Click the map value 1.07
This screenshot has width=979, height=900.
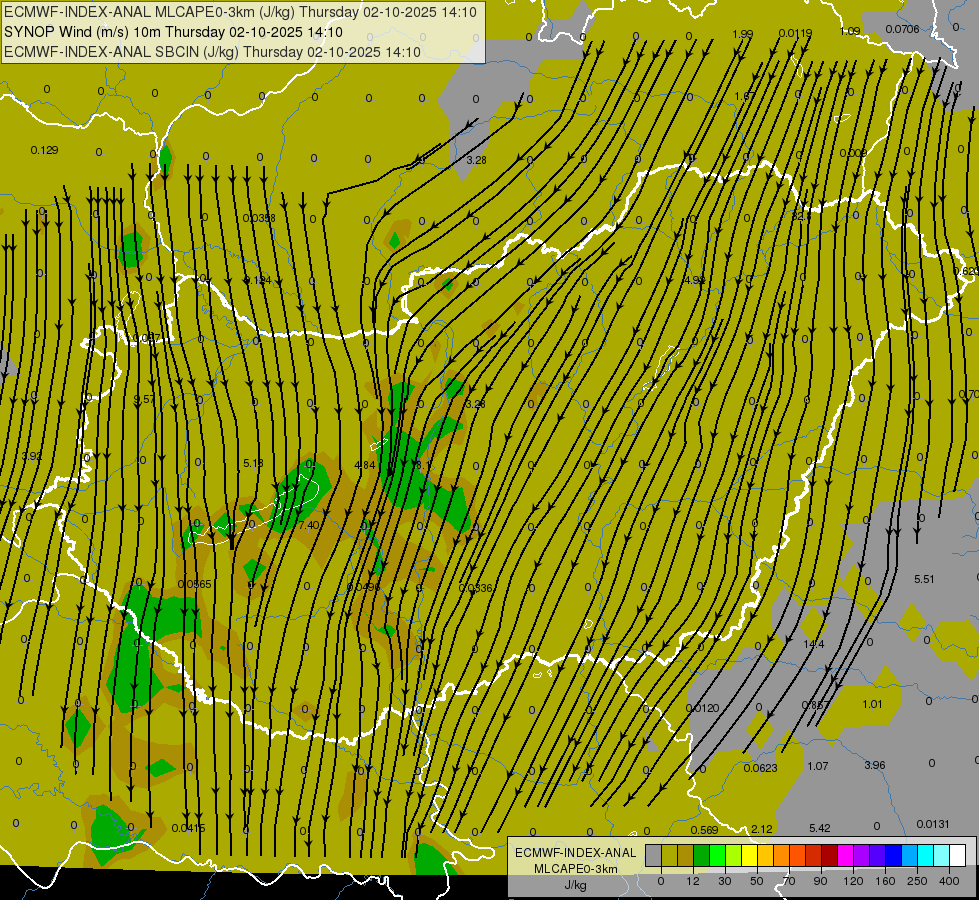coord(818,766)
